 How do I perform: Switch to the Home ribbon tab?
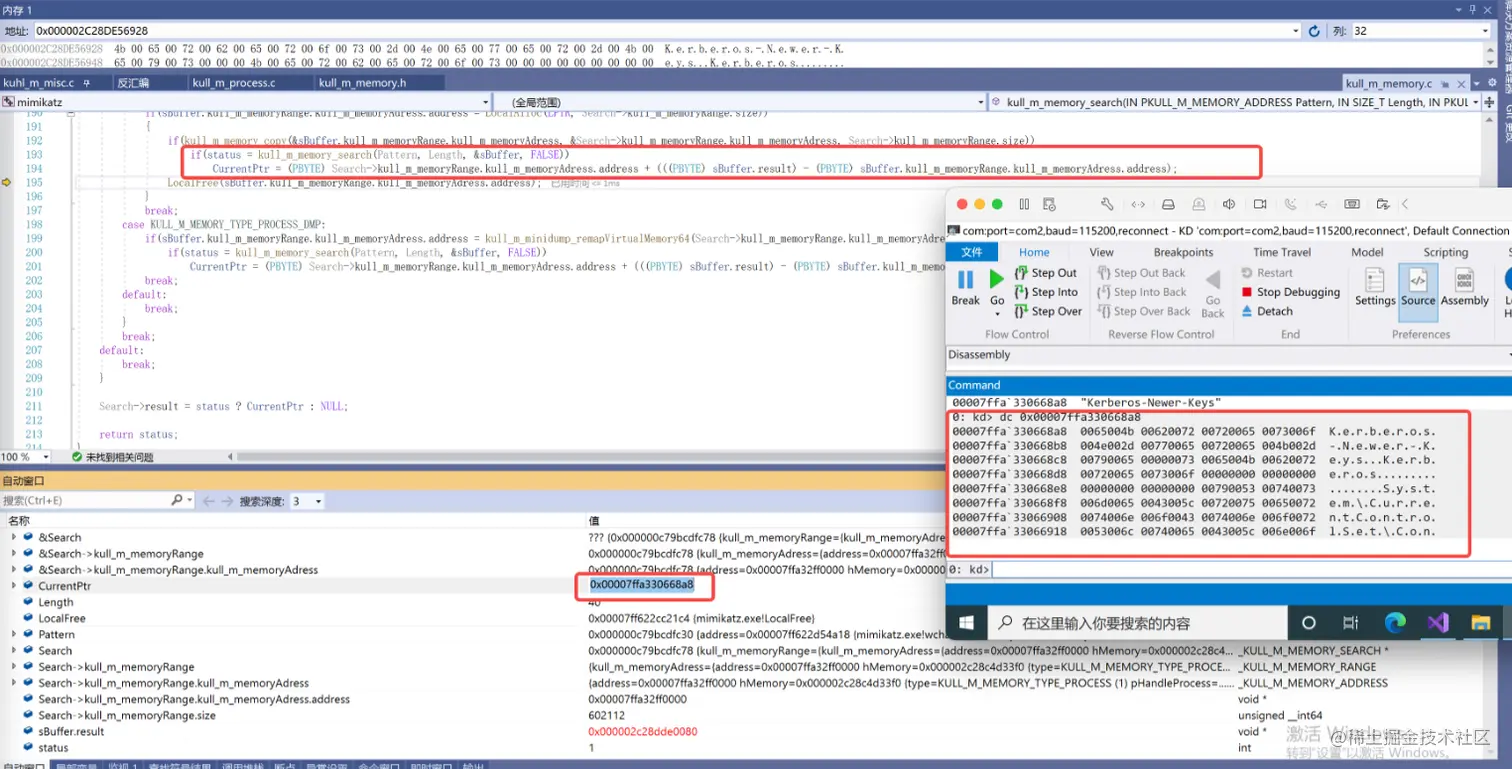[1034, 252]
